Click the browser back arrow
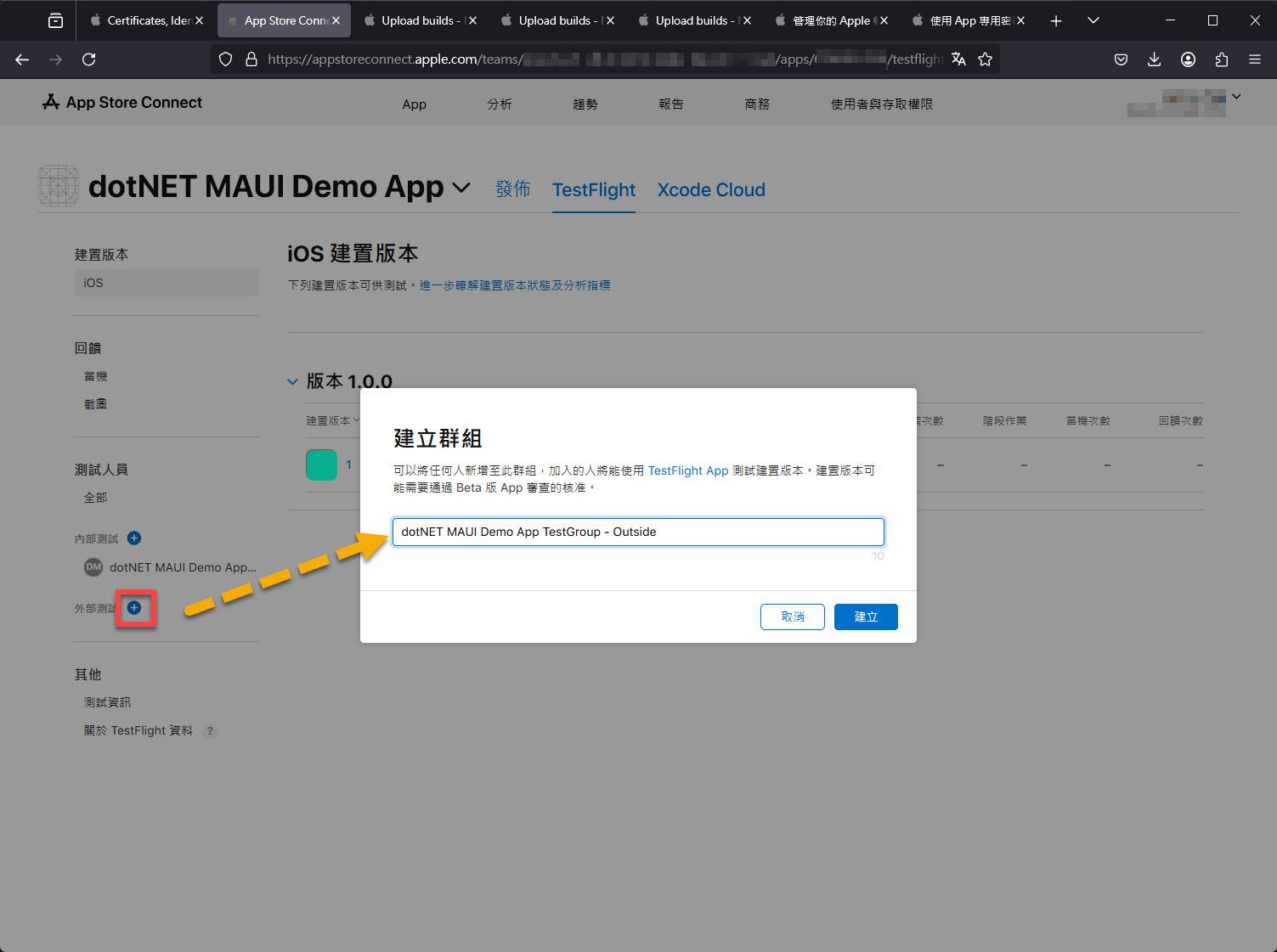 pyautogui.click(x=22, y=59)
